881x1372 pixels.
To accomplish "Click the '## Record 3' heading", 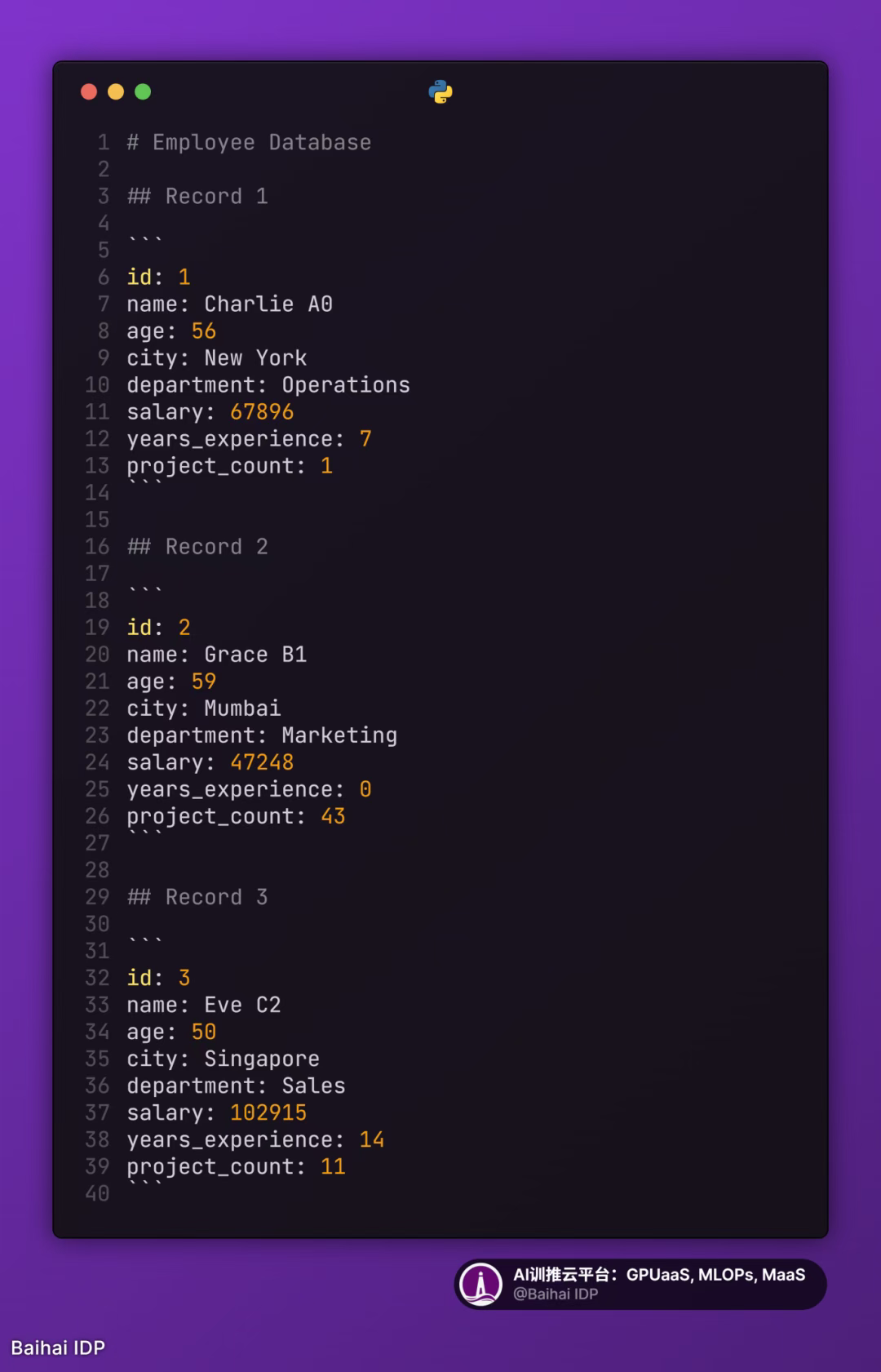I will (x=197, y=897).
